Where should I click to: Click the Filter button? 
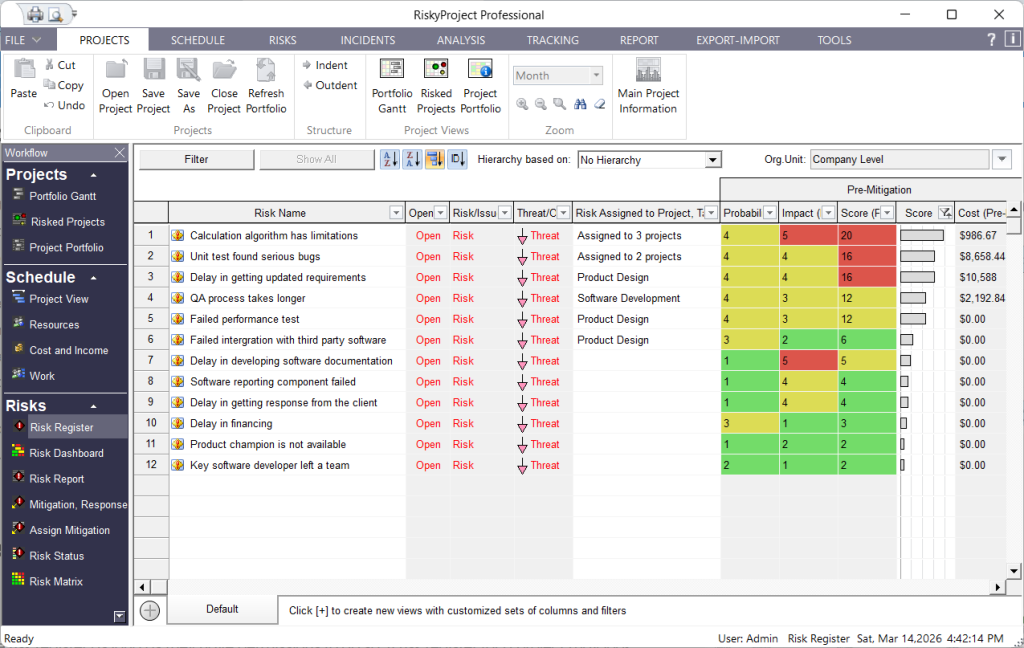coord(196,160)
